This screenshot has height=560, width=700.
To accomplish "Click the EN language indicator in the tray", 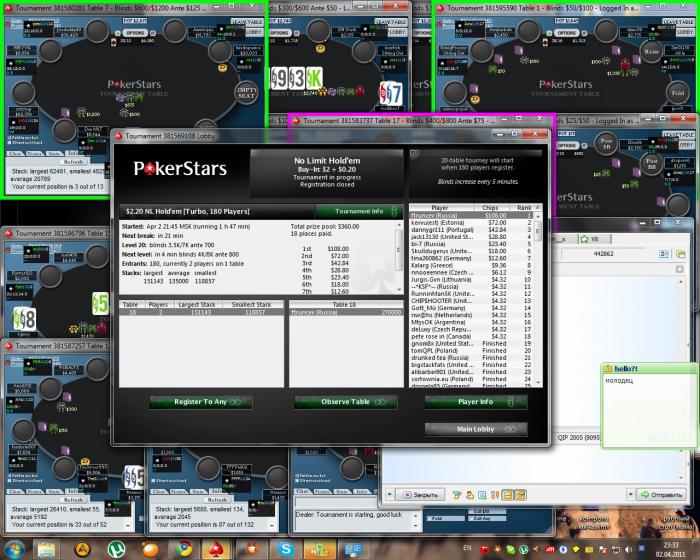I will click(x=467, y=548).
